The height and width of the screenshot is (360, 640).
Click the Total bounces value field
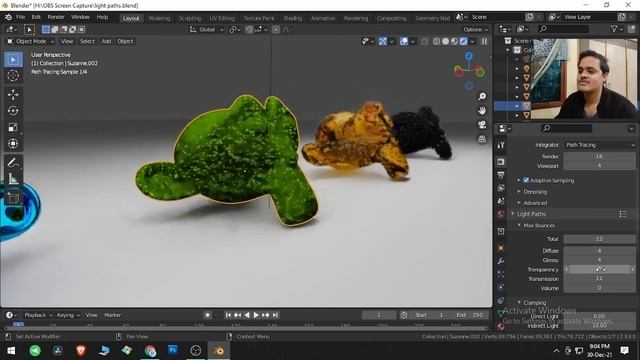[600, 239]
